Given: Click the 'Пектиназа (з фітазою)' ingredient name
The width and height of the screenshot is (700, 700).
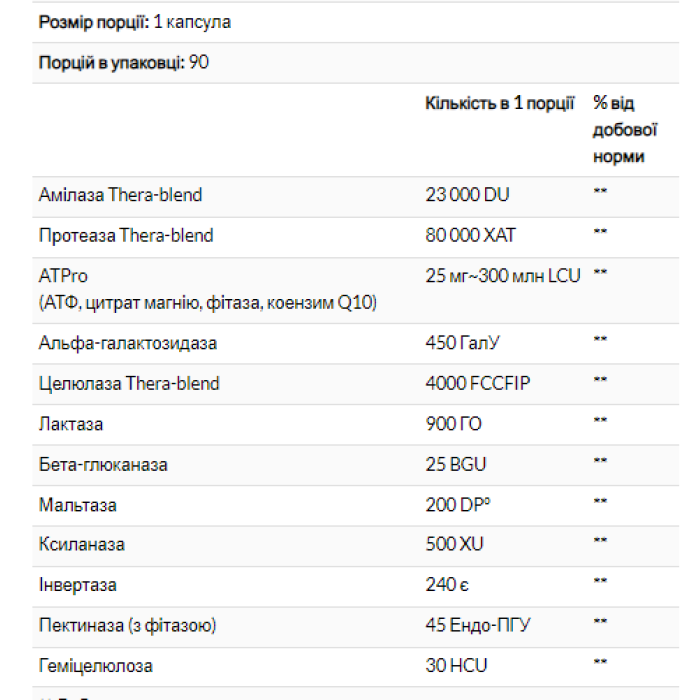Looking at the screenshot, I should point(127,625).
